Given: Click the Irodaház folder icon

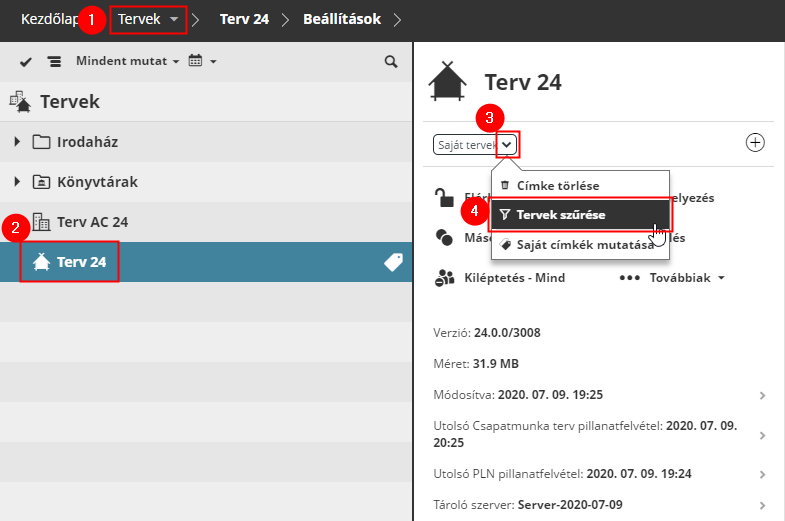Looking at the screenshot, I should click(41, 142).
